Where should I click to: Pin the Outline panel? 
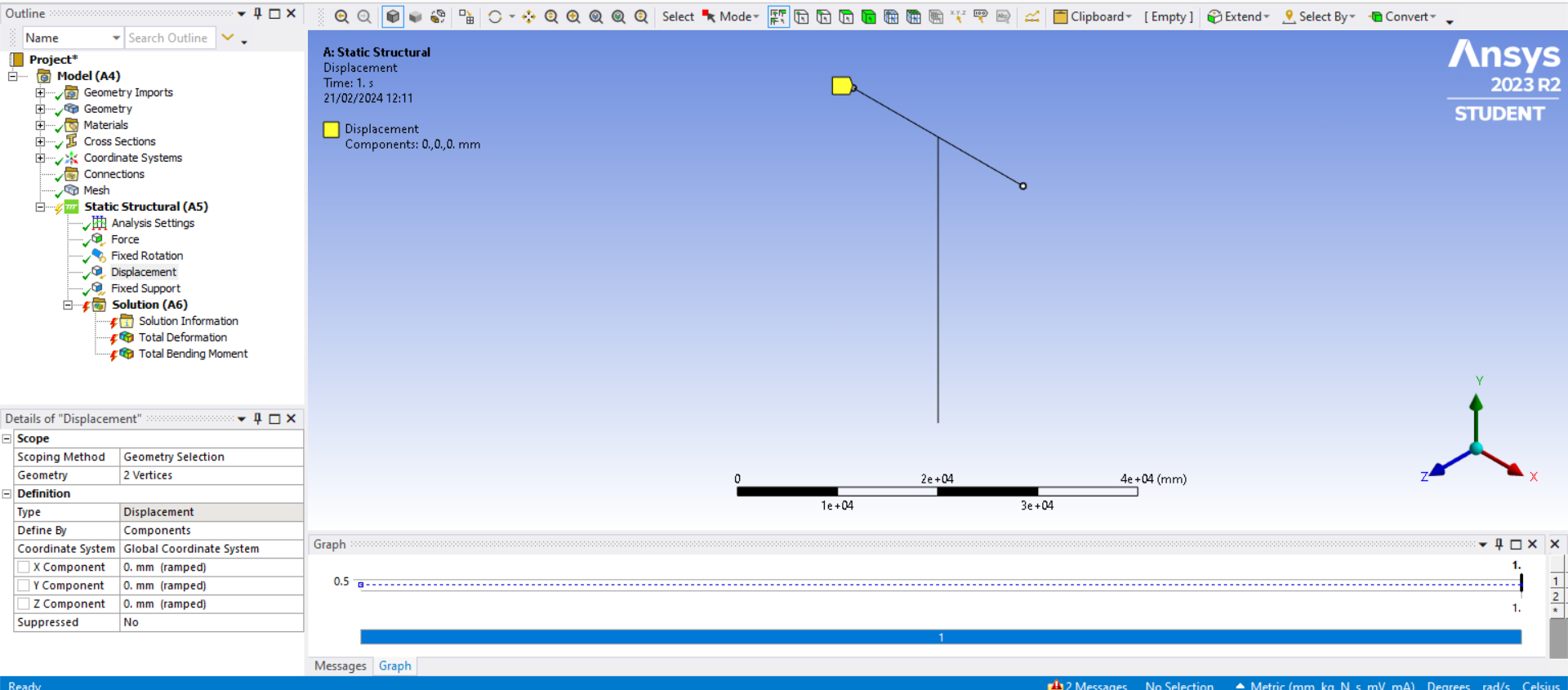pos(258,13)
